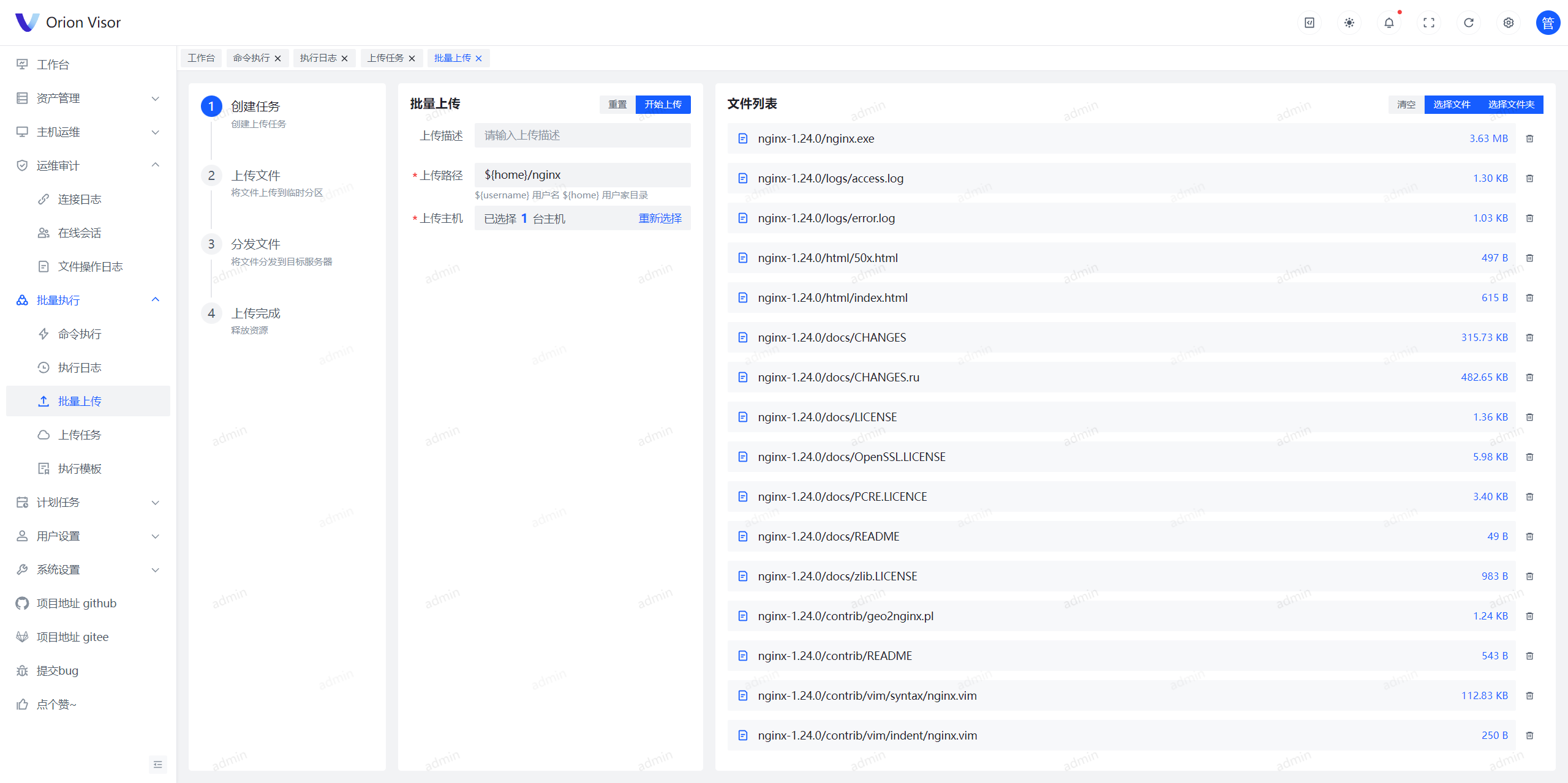This screenshot has width=1568, height=783.
Task: Close the 上传任务 tab
Action: point(412,58)
